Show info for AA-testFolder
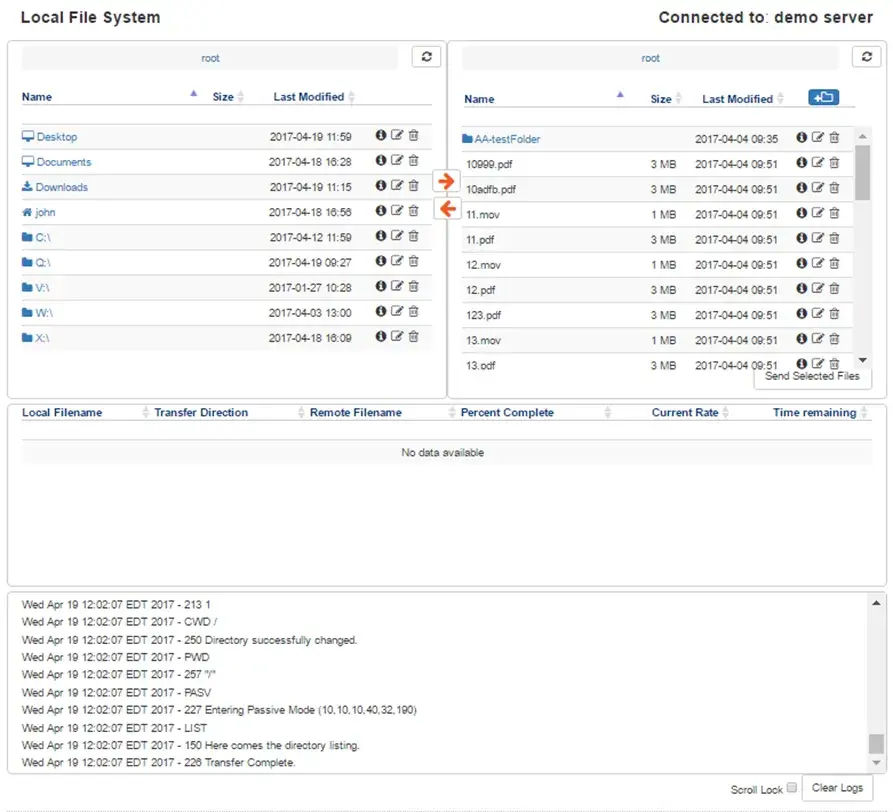The height and width of the screenshot is (812, 893). pyautogui.click(x=802, y=138)
